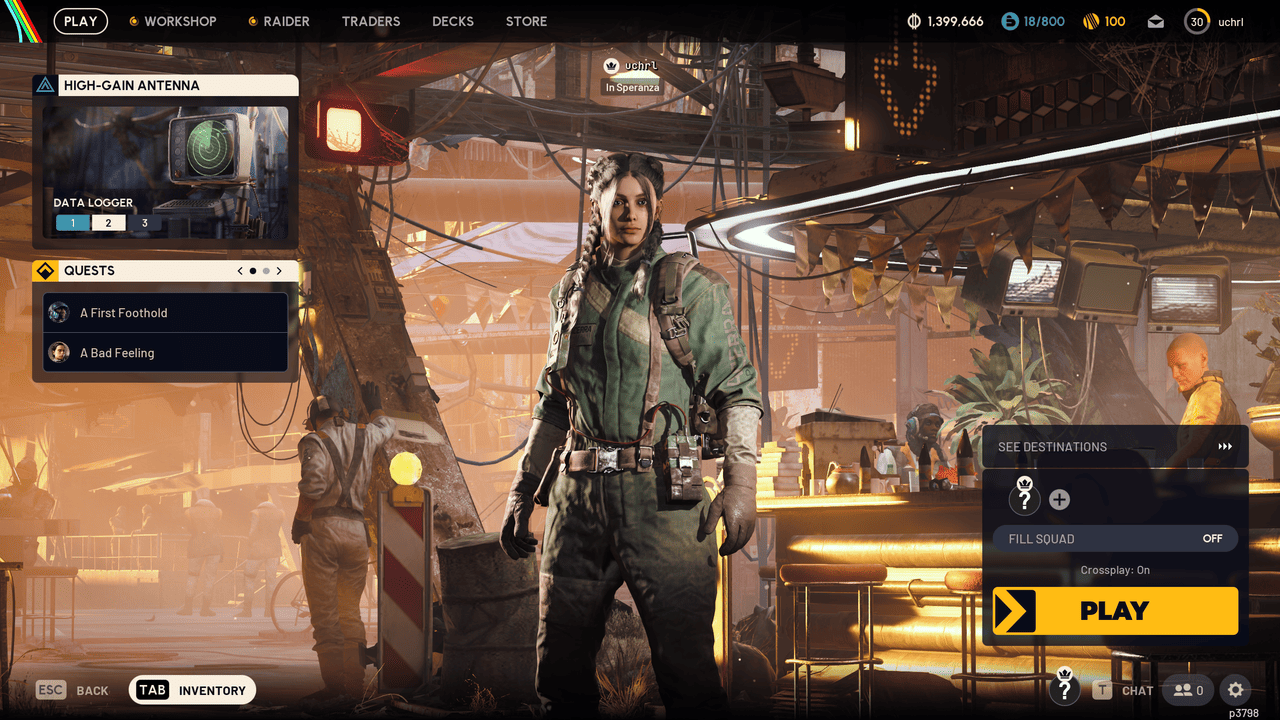
Task: Open the Play tab in top navigation
Action: click(x=81, y=21)
